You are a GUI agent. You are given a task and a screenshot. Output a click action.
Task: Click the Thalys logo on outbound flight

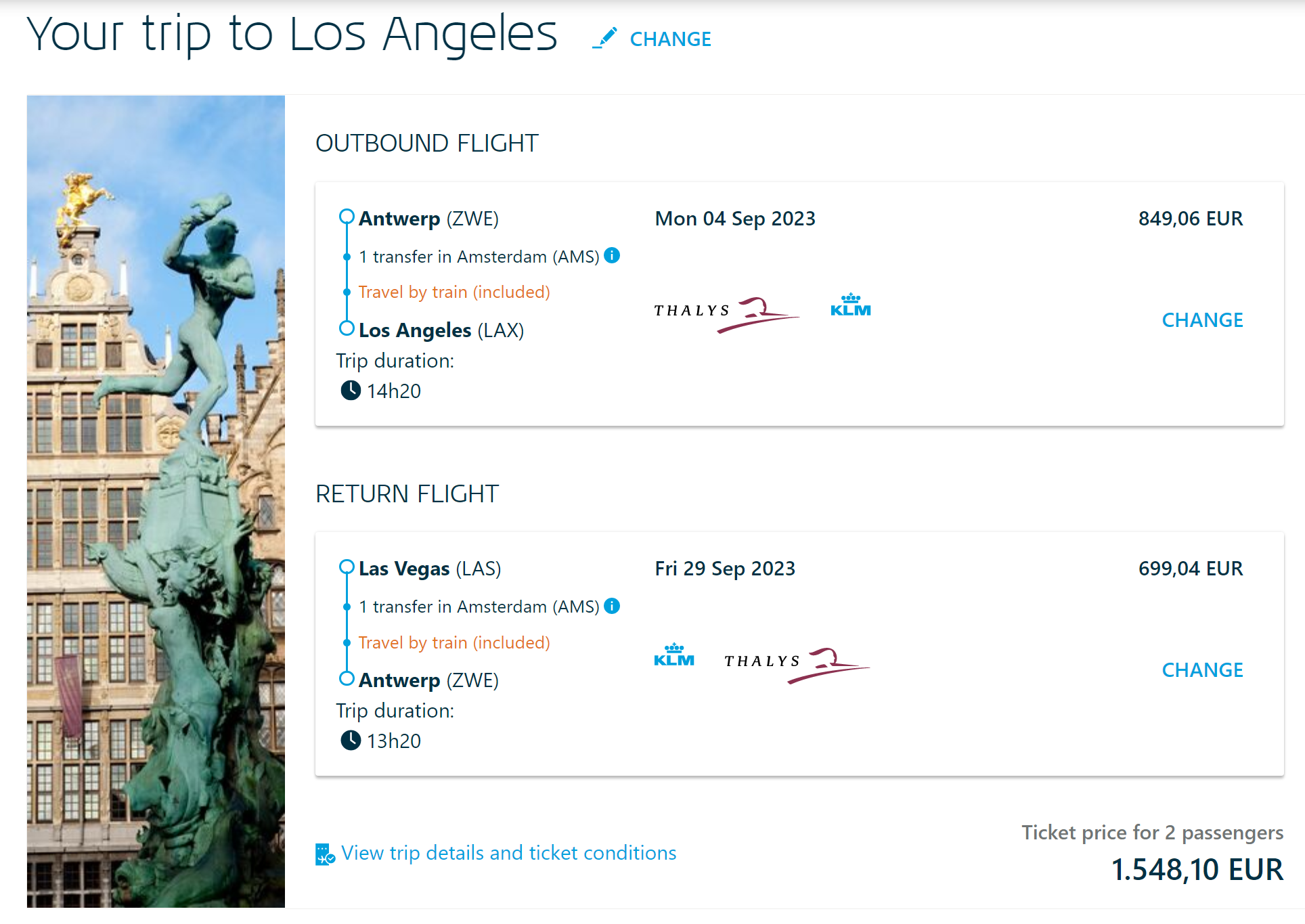pyautogui.click(x=726, y=313)
